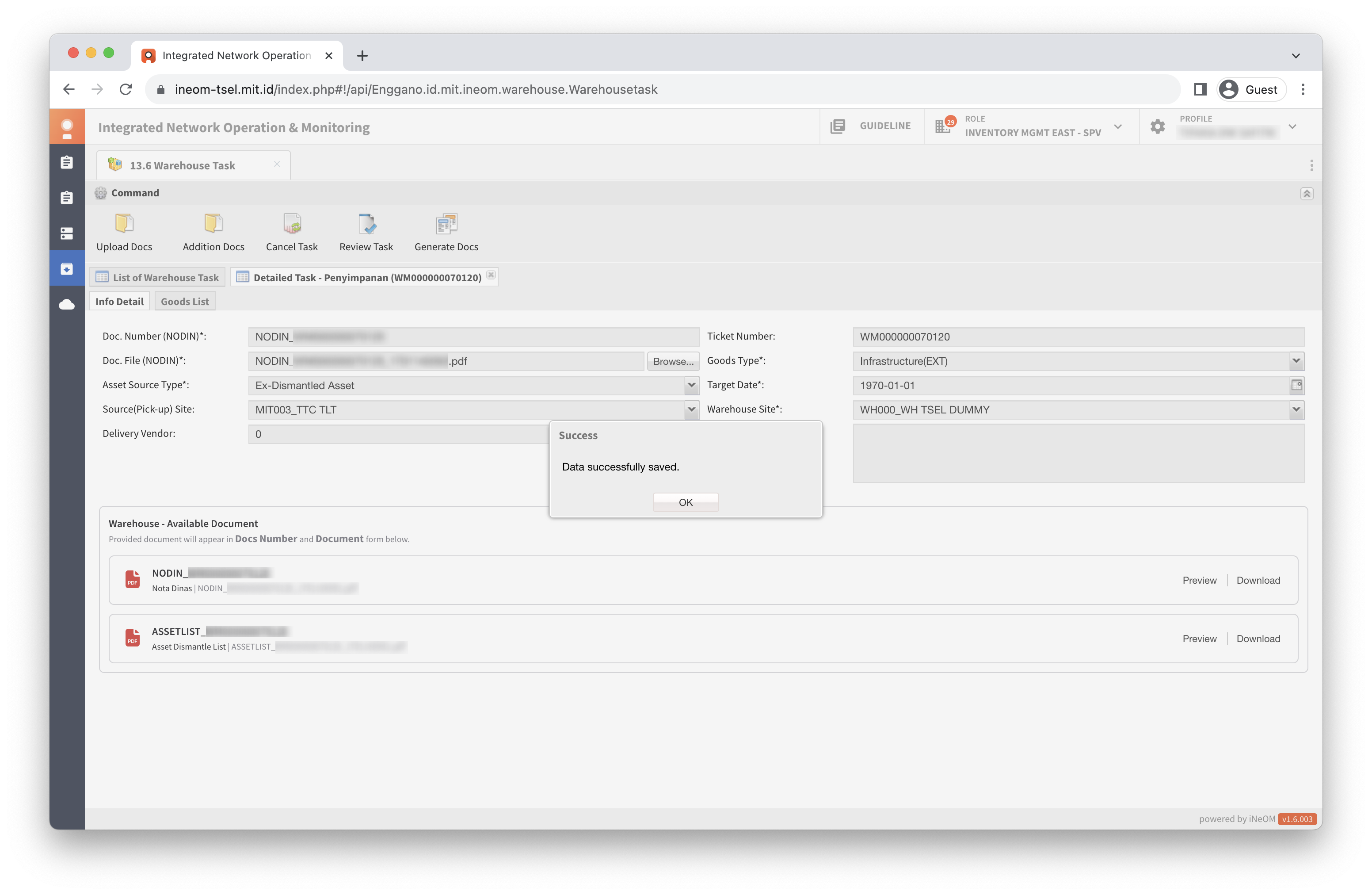Open the Target Date calendar picker
1372x895 pixels.
pos(1296,385)
